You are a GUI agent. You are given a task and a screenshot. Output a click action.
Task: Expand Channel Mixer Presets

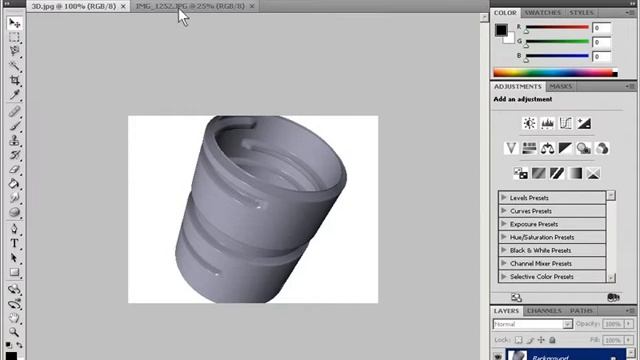pyautogui.click(x=504, y=263)
